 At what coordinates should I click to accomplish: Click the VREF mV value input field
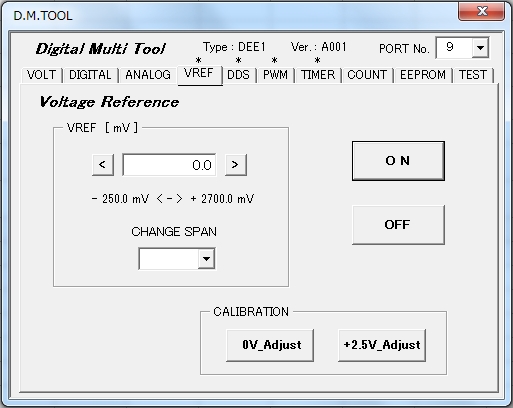169,165
